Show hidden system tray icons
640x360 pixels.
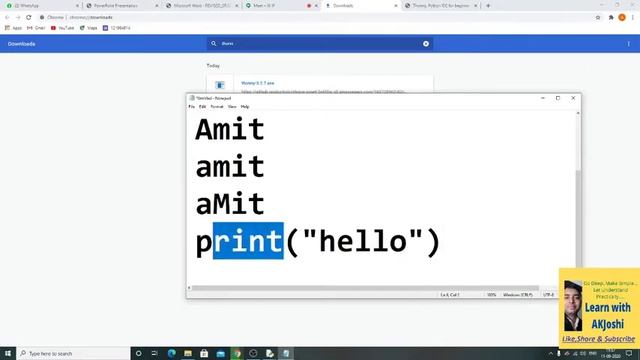tap(551, 353)
